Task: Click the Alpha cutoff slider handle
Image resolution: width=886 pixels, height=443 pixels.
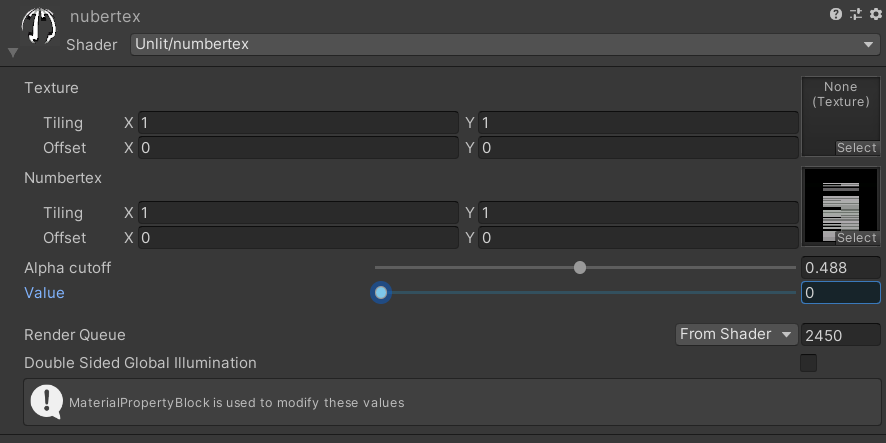Action: 580,267
